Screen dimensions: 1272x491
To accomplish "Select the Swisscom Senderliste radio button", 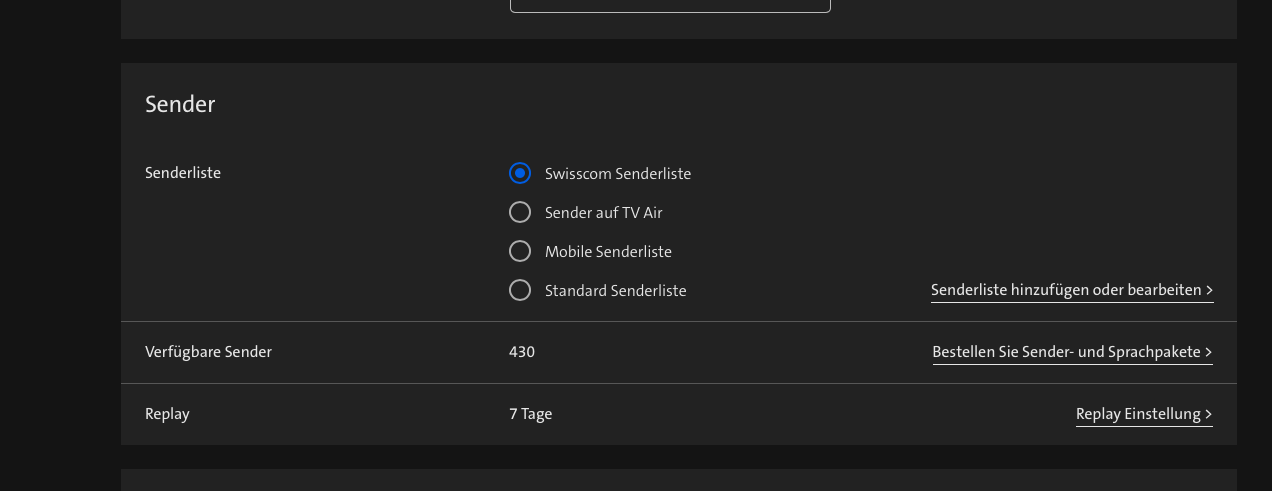I will 520,173.
